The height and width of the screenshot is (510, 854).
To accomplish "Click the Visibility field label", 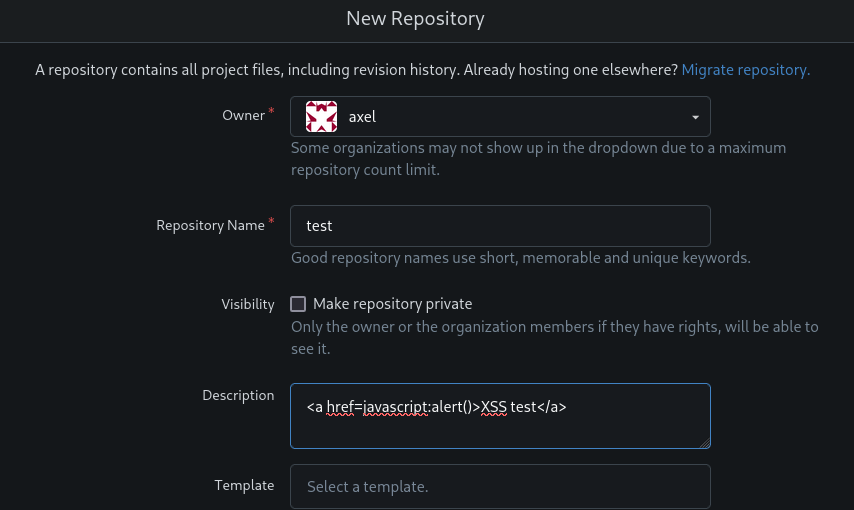I will 248,304.
